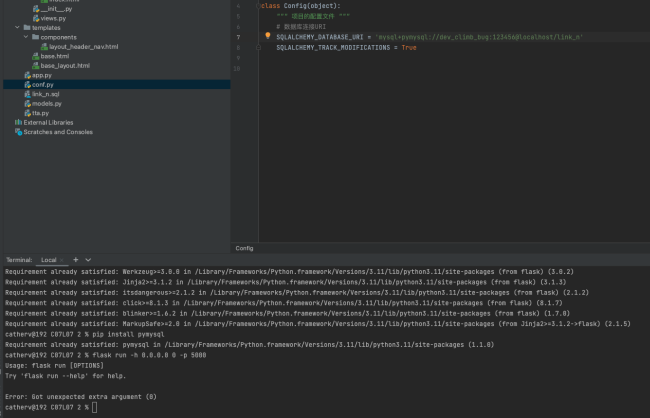Click the Config breadcrumb below editor
This screenshot has height=418, width=650.
pos(244,248)
